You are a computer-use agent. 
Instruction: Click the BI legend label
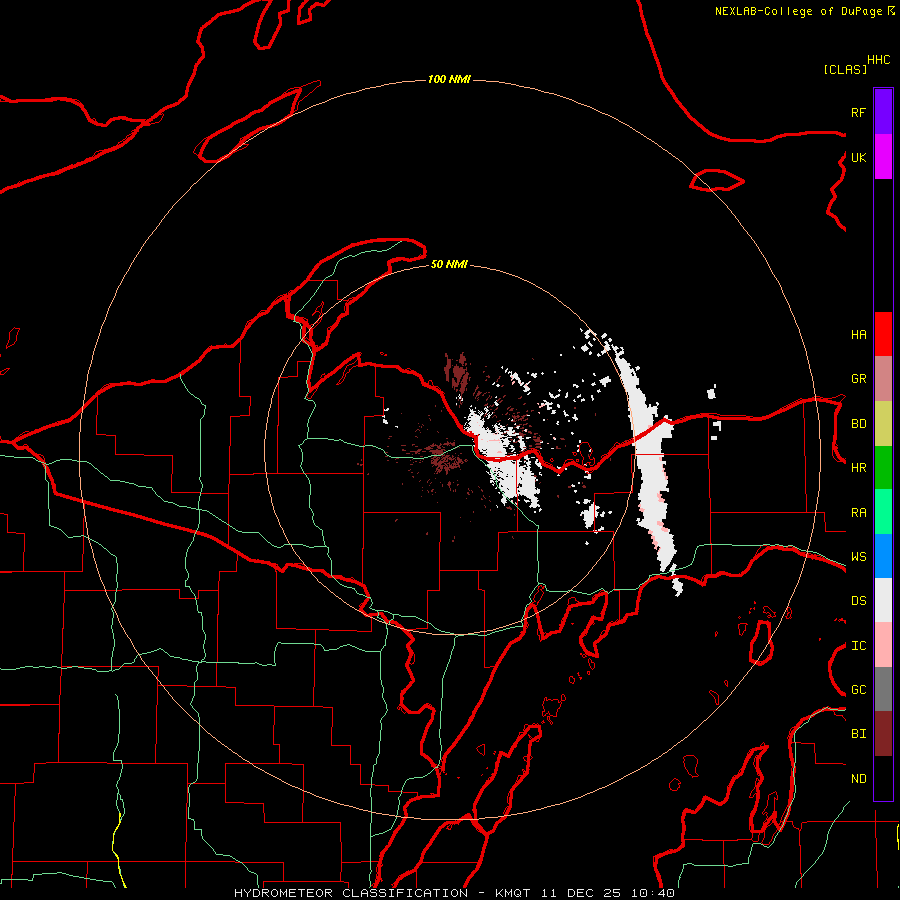(858, 734)
